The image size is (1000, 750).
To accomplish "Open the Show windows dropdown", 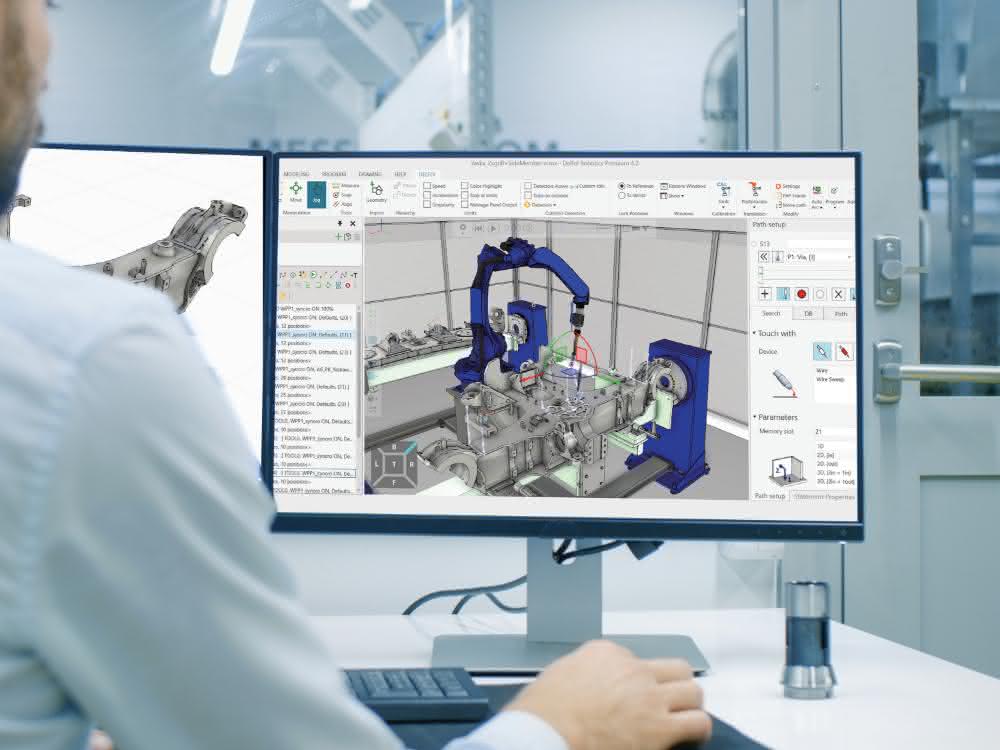I will point(672,196).
